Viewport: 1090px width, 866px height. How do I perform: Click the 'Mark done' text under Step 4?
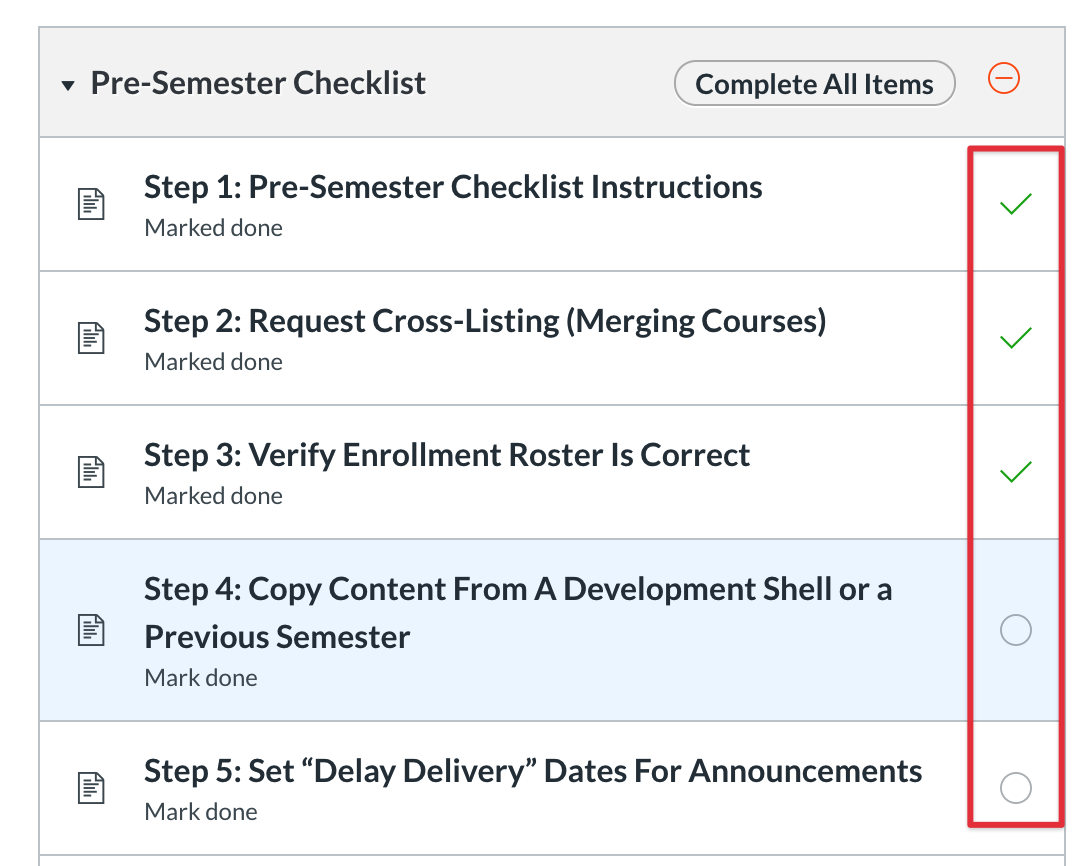pyautogui.click(x=201, y=678)
